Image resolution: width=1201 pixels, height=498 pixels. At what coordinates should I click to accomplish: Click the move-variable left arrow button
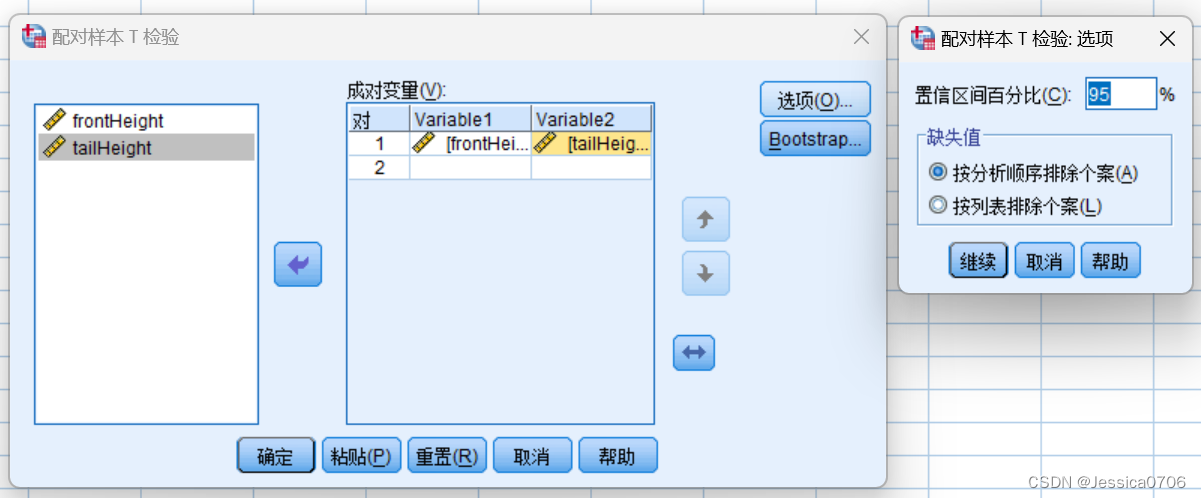coord(298,264)
